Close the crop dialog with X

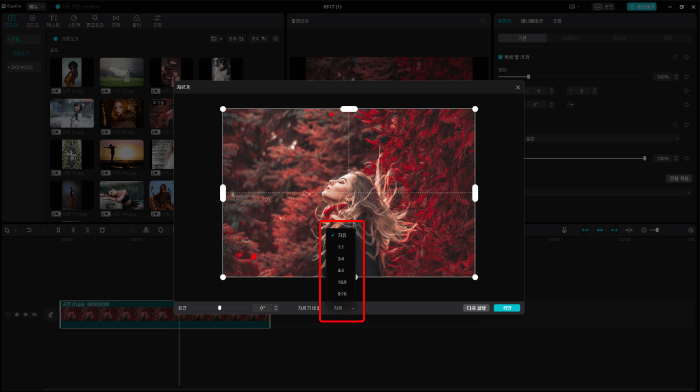pos(518,87)
